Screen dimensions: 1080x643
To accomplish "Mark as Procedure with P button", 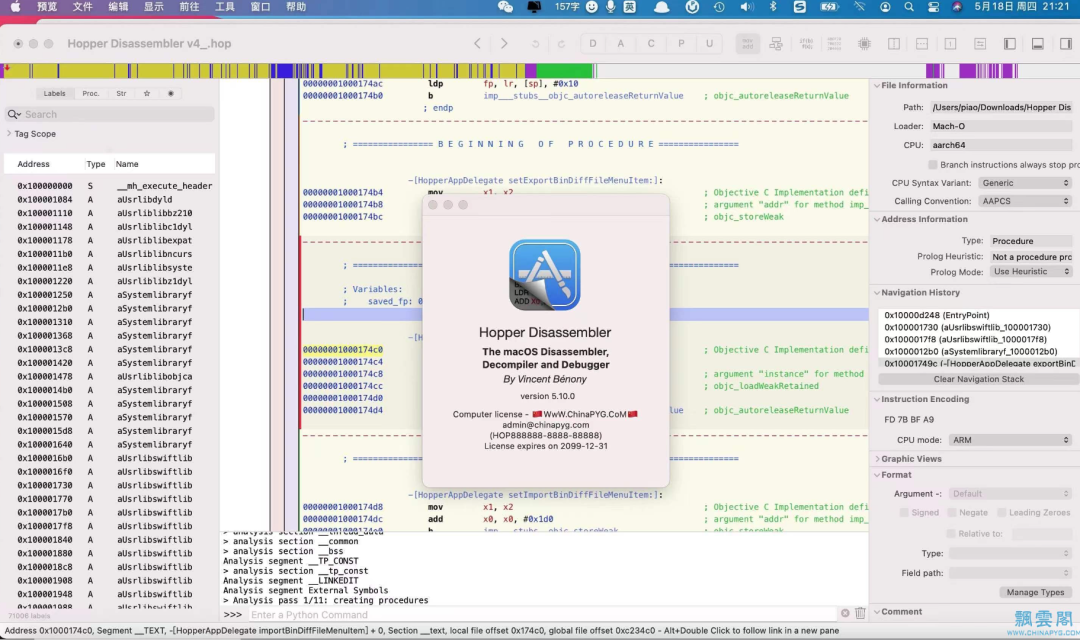I will (681, 43).
